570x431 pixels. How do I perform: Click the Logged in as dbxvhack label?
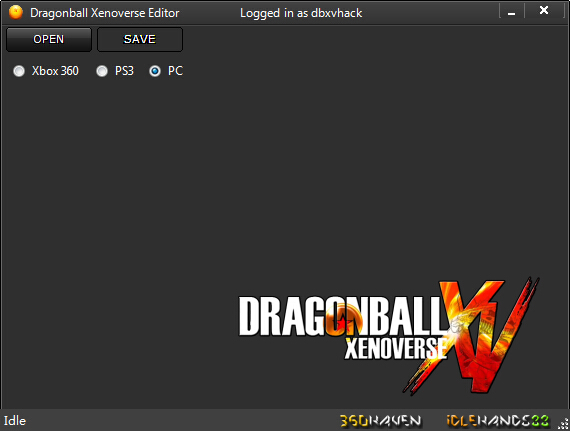point(301,13)
